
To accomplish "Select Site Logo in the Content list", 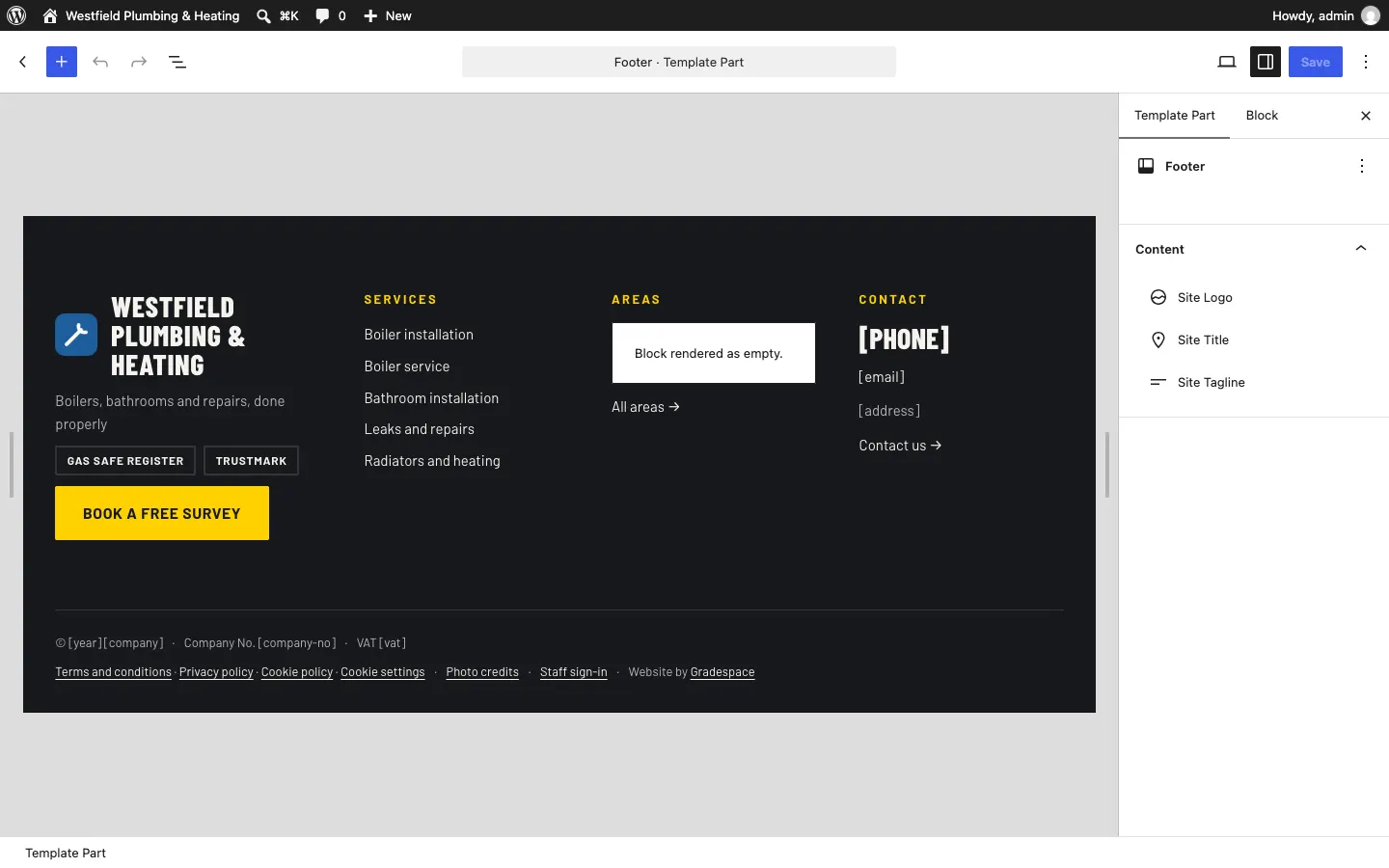I will [x=1254, y=297].
